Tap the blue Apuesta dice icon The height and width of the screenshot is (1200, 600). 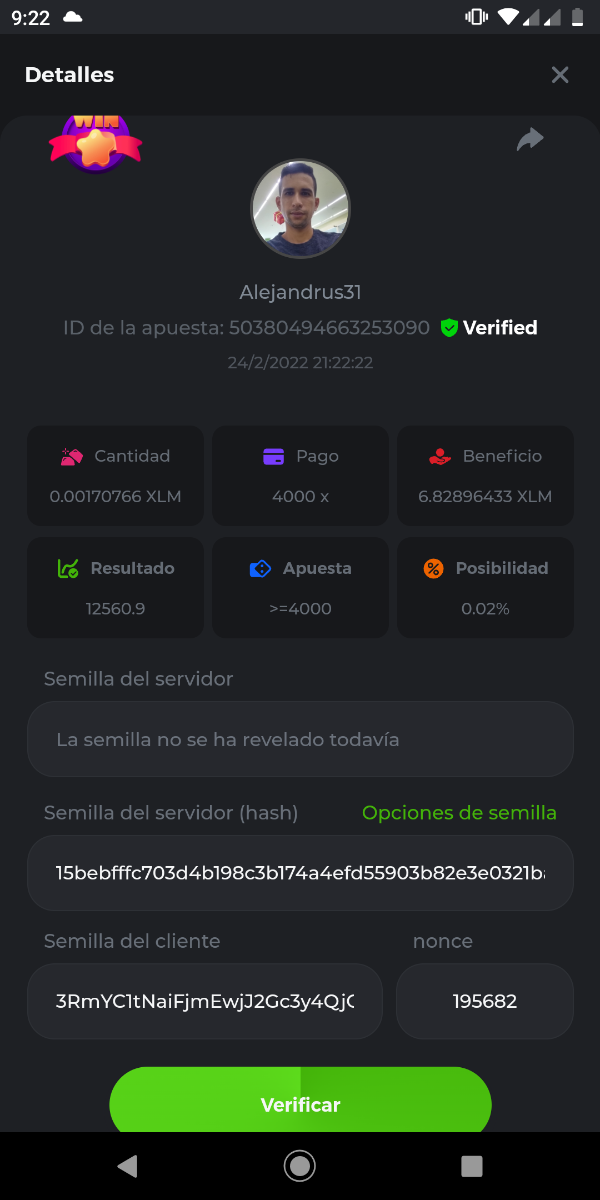tap(260, 569)
